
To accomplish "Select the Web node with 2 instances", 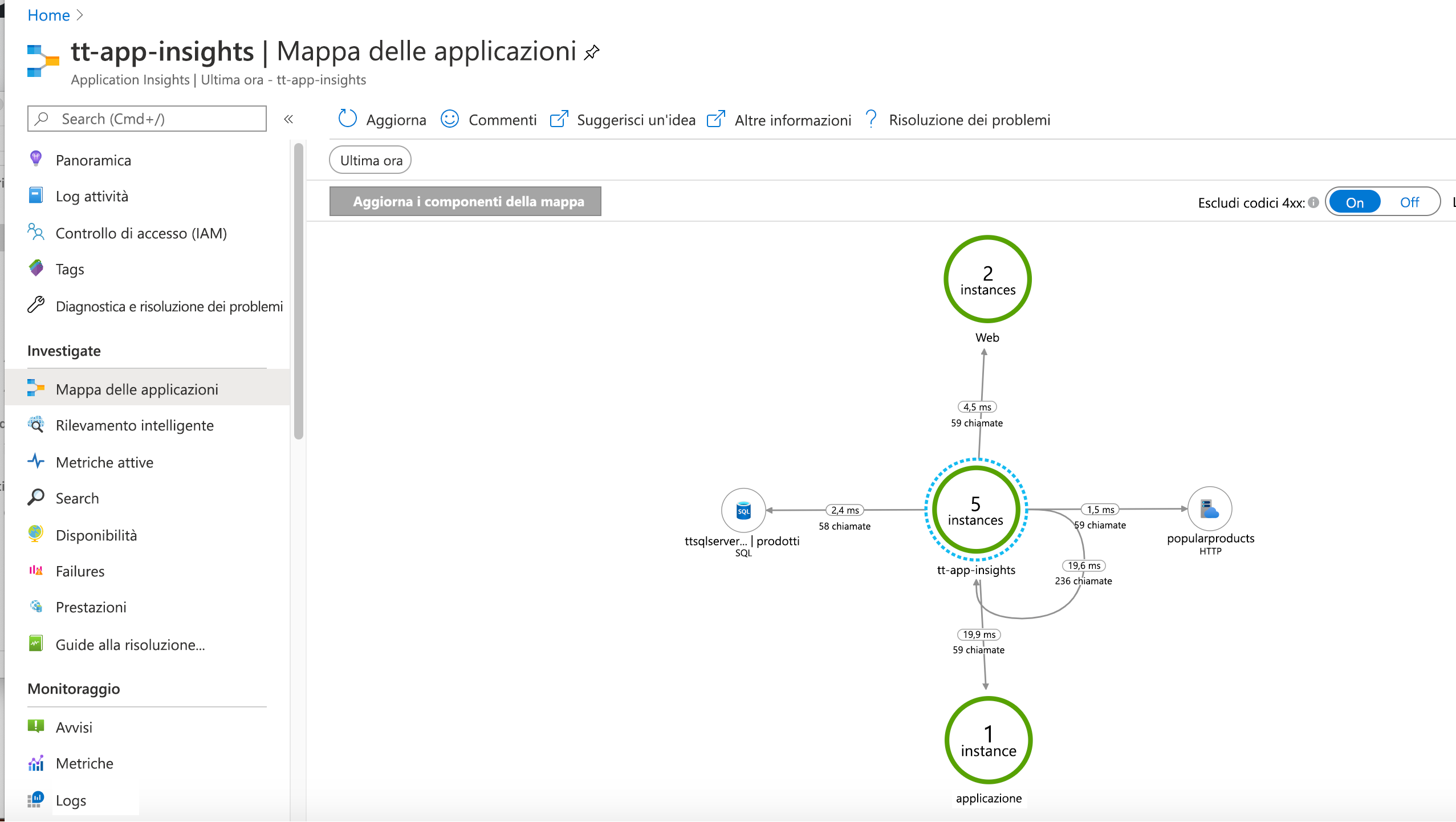I will 987,280.
